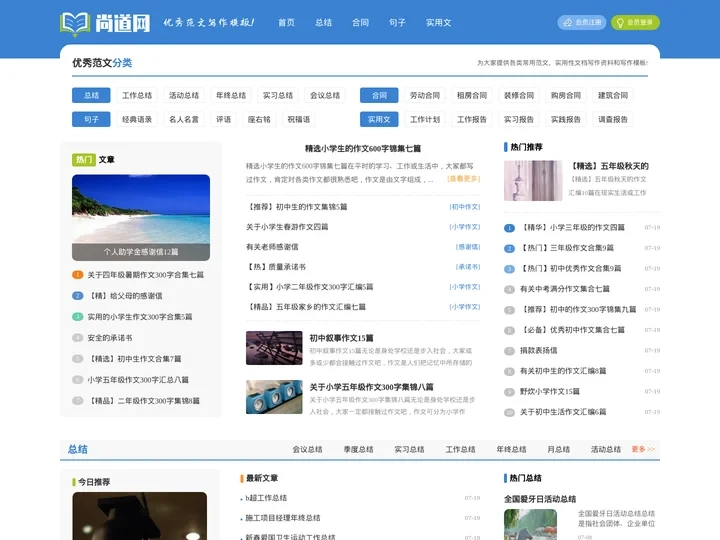Open 【精华】小学三年级的作文四篇
The image size is (720, 540).
tap(572, 227)
